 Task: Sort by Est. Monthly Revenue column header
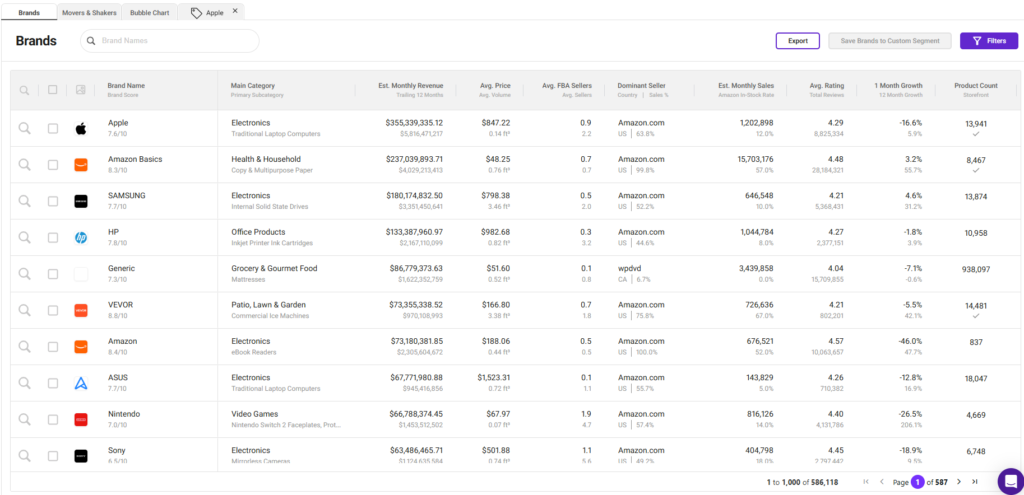click(x=410, y=86)
